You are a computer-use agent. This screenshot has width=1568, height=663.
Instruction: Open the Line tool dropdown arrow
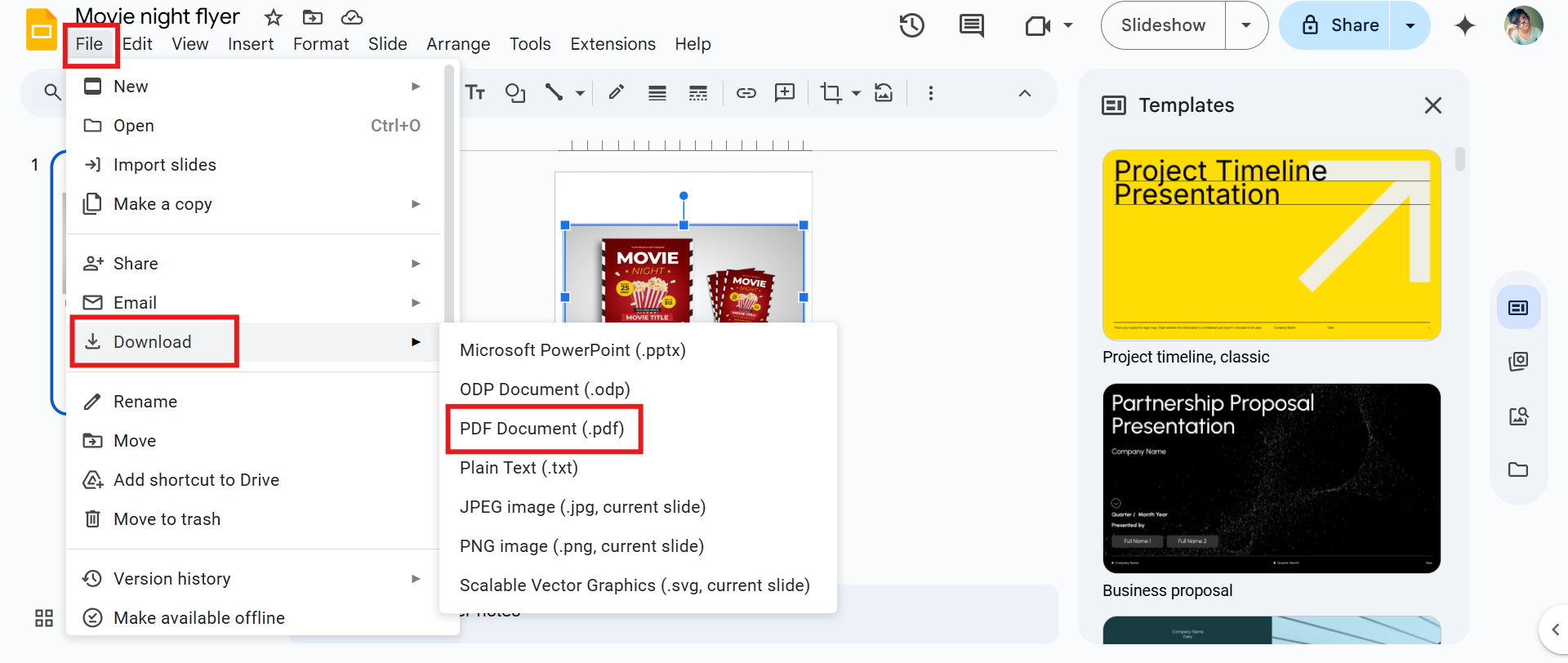[580, 93]
